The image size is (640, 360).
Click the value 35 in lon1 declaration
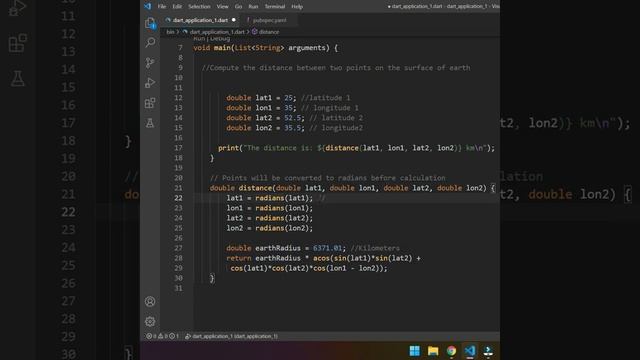[x=289, y=108]
